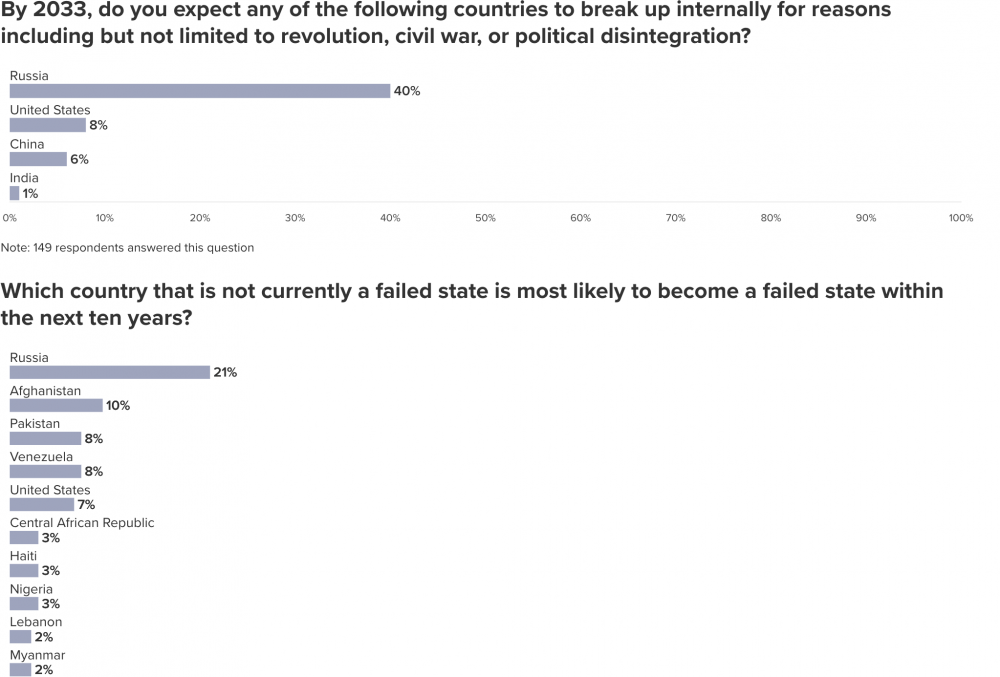Screen dimensions: 1000x677
Task: Select the India 1% bar
Action: [14, 193]
